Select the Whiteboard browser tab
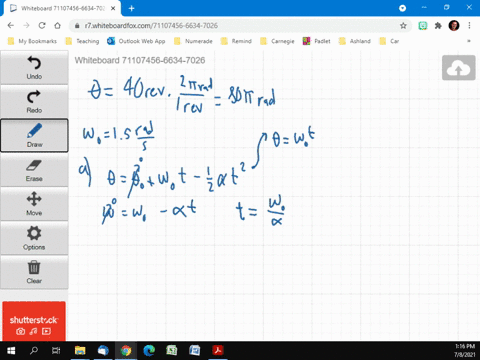 coord(63,8)
